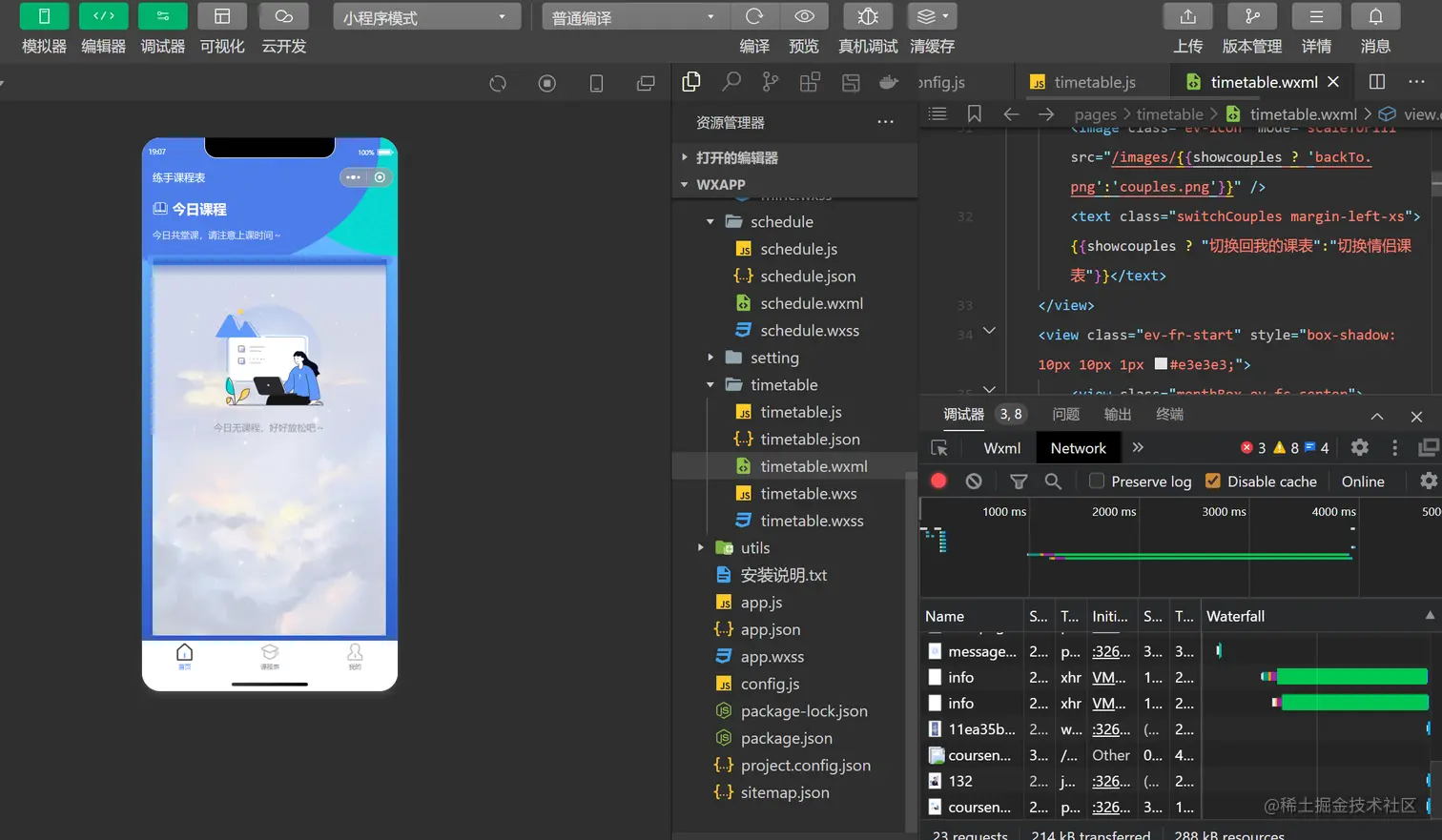Open devtools settings gear next to the issue counts
The width and height of the screenshot is (1442, 840).
[x=1360, y=447]
